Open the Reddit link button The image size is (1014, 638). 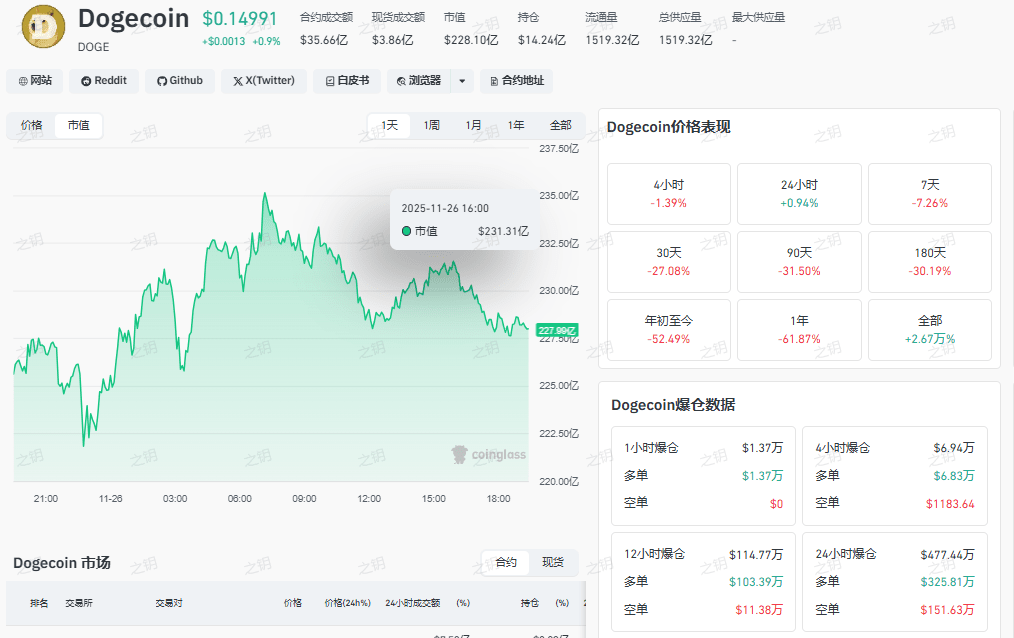(103, 81)
